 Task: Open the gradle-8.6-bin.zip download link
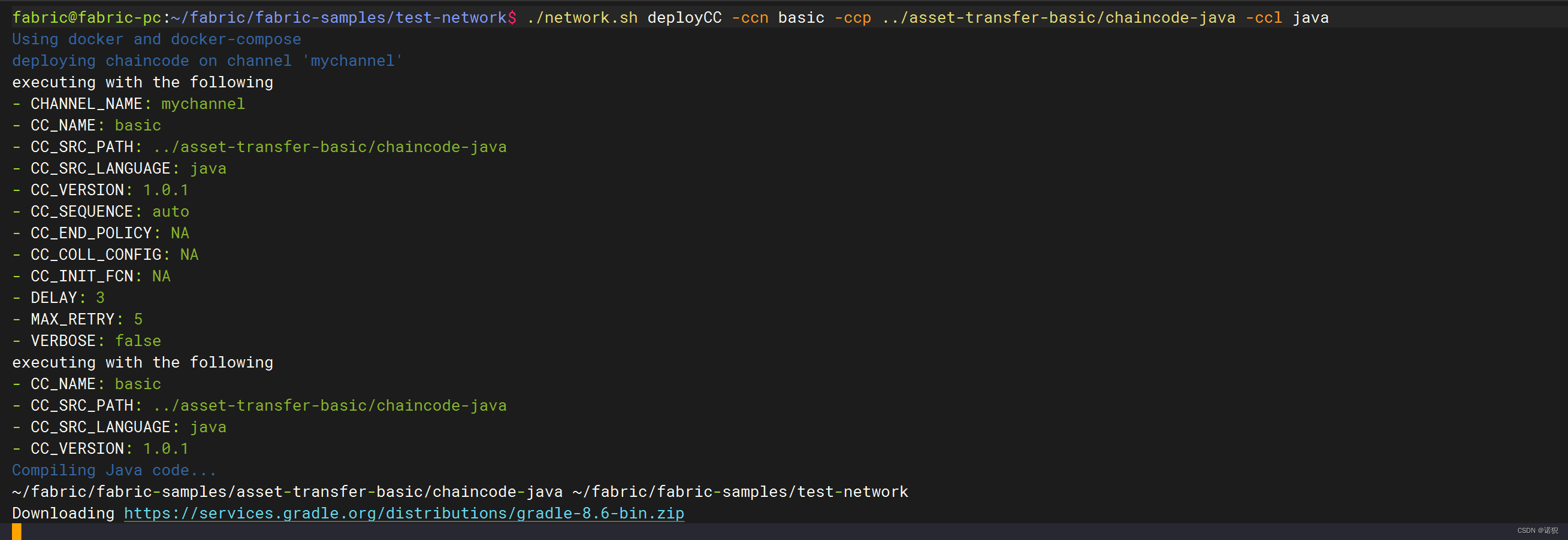404,513
